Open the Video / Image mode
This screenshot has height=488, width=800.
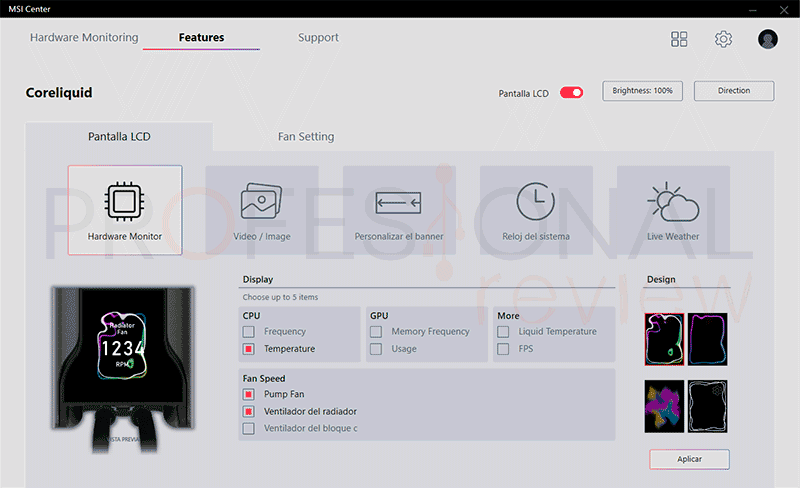pyautogui.click(x=262, y=210)
